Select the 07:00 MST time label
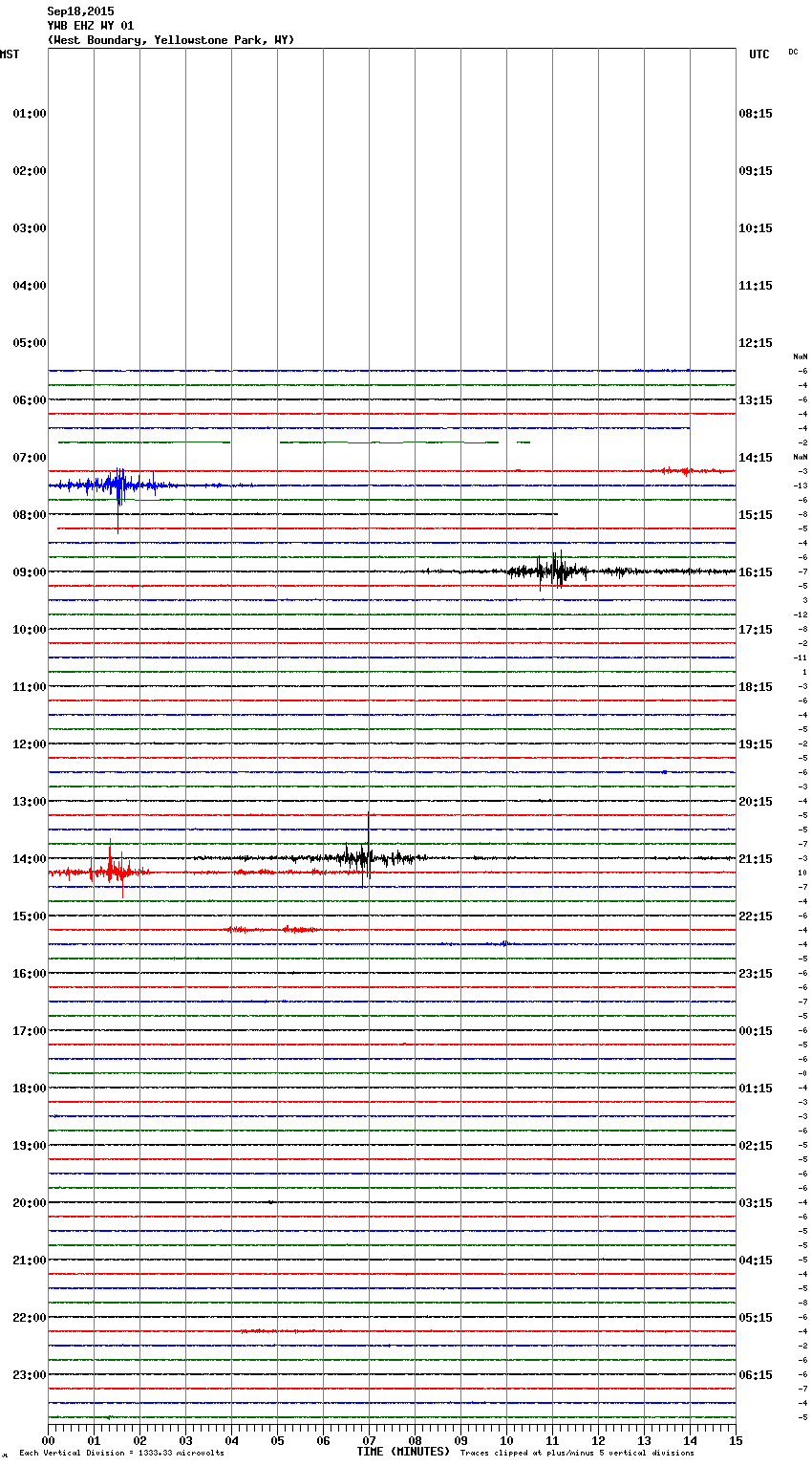This screenshot has width=812, height=1466. pos(30,458)
